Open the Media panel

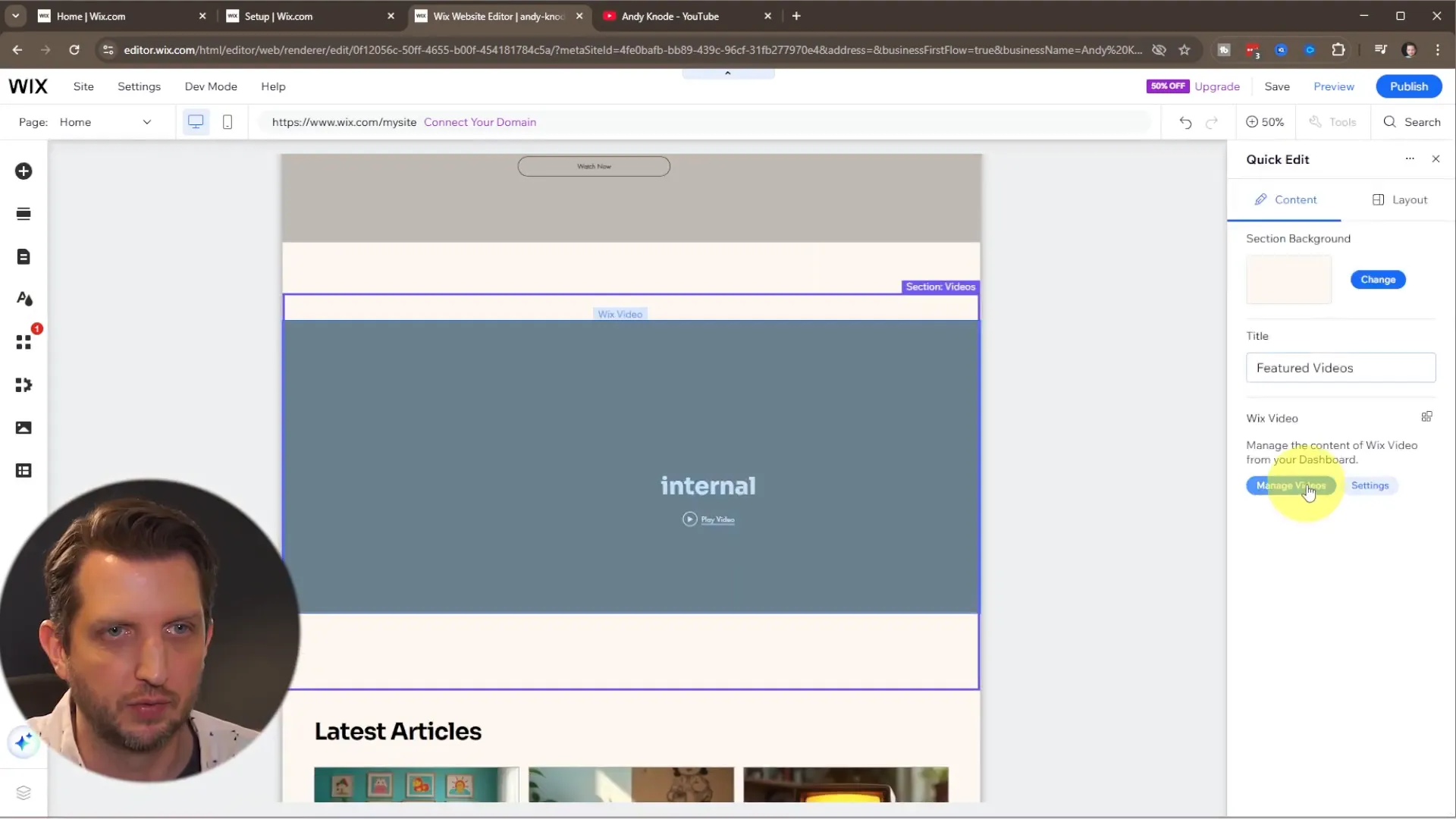(24, 427)
